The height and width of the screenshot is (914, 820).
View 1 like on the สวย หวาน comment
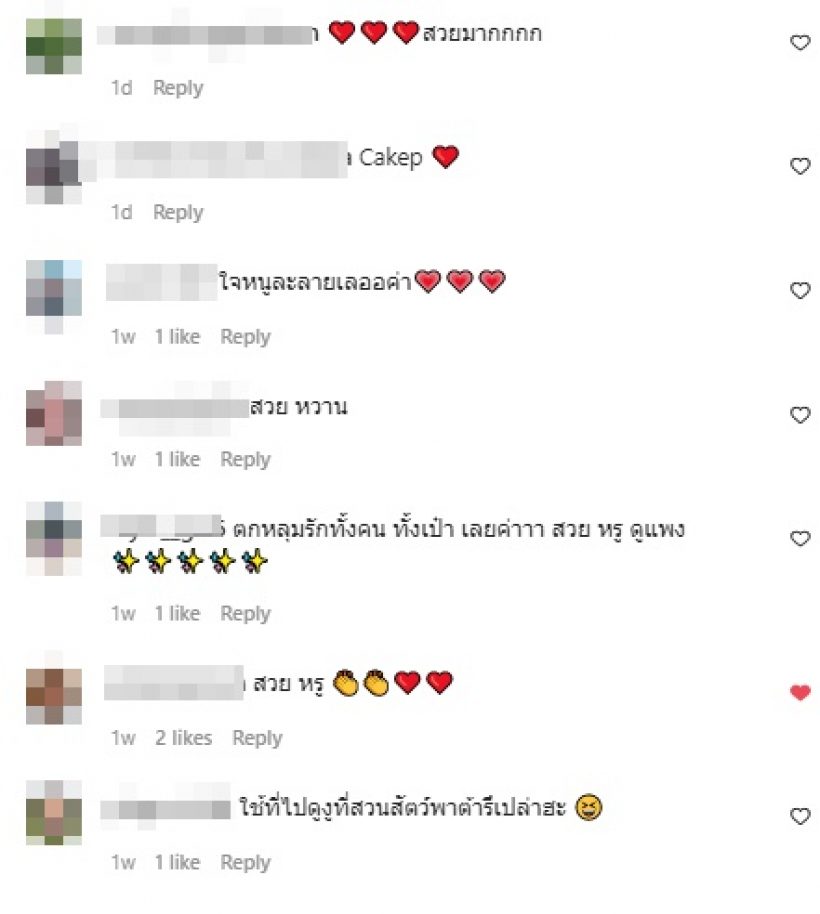(x=177, y=459)
